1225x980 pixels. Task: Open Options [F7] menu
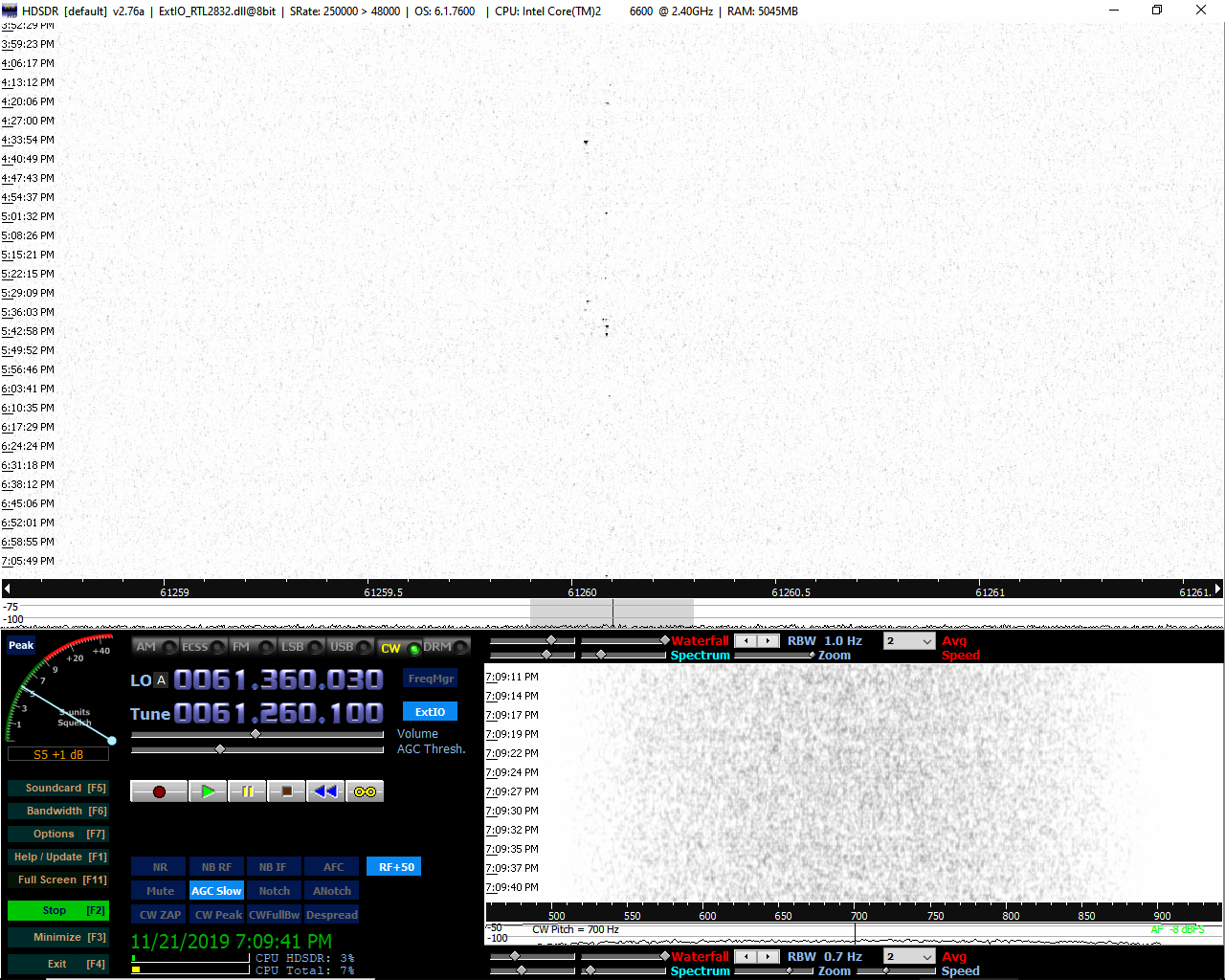click(57, 834)
